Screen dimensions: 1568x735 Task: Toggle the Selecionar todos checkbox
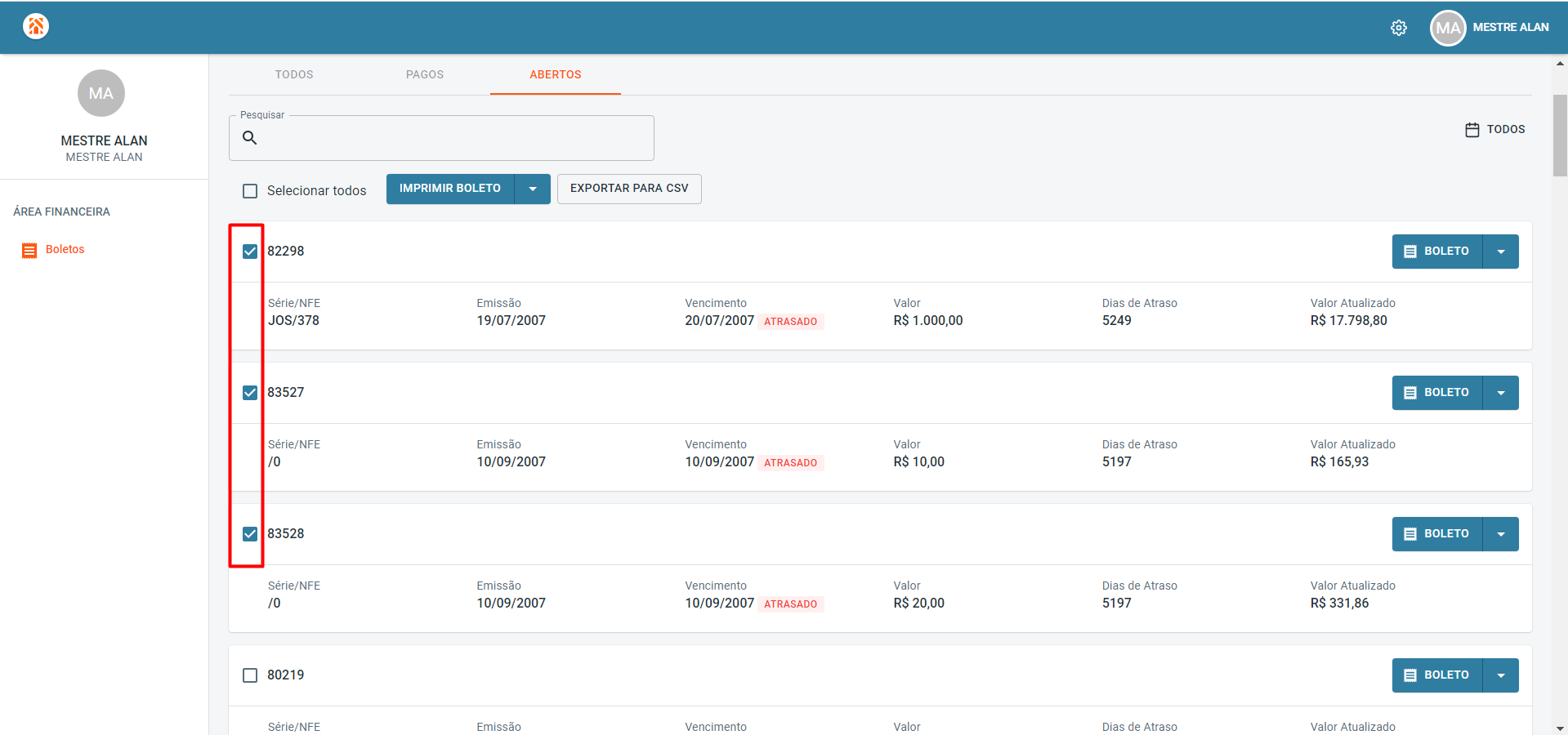click(x=250, y=191)
